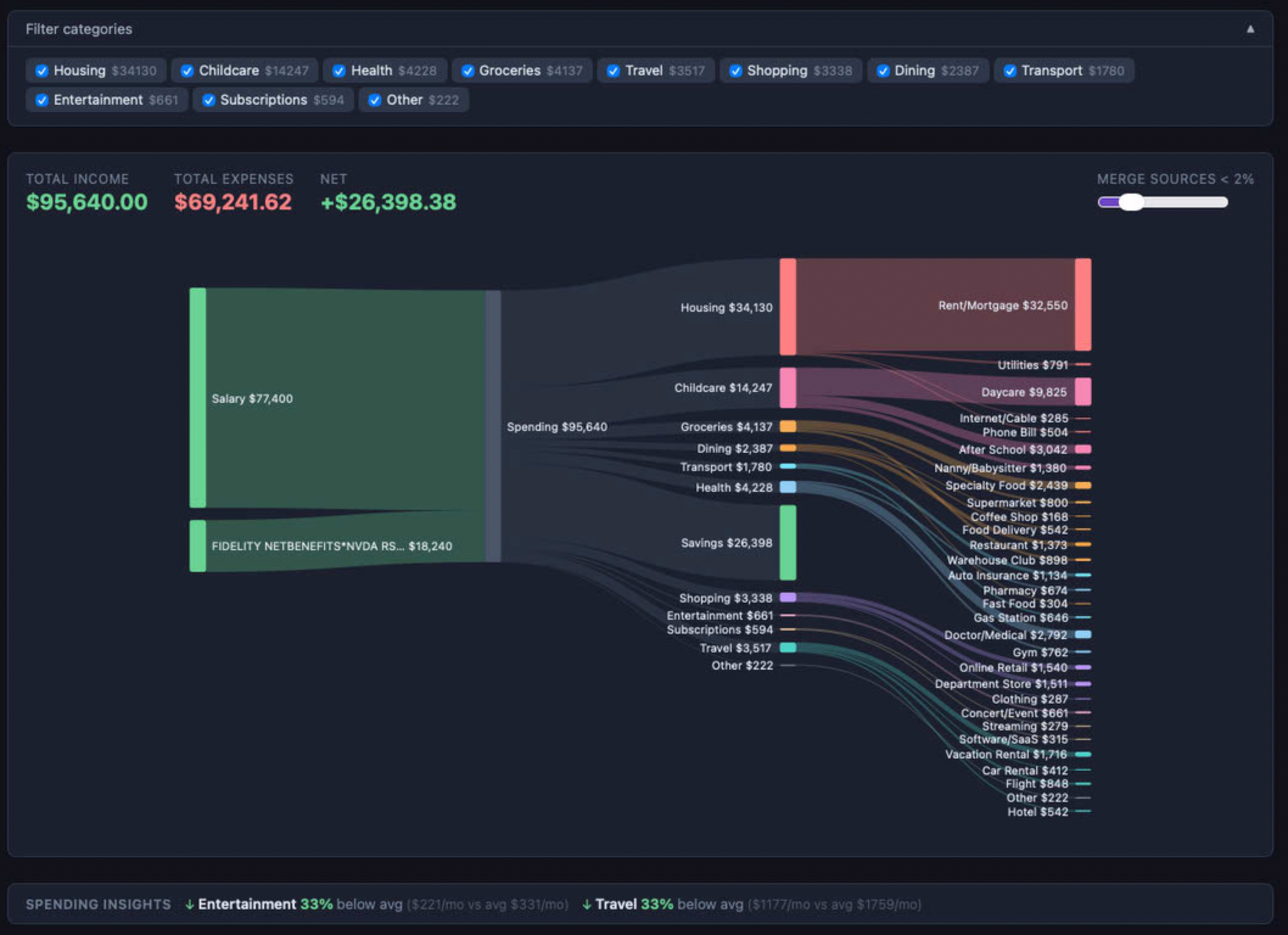This screenshot has height=935, width=1288.
Task: Select the Salary $77,400 source node
Action: tap(197, 397)
